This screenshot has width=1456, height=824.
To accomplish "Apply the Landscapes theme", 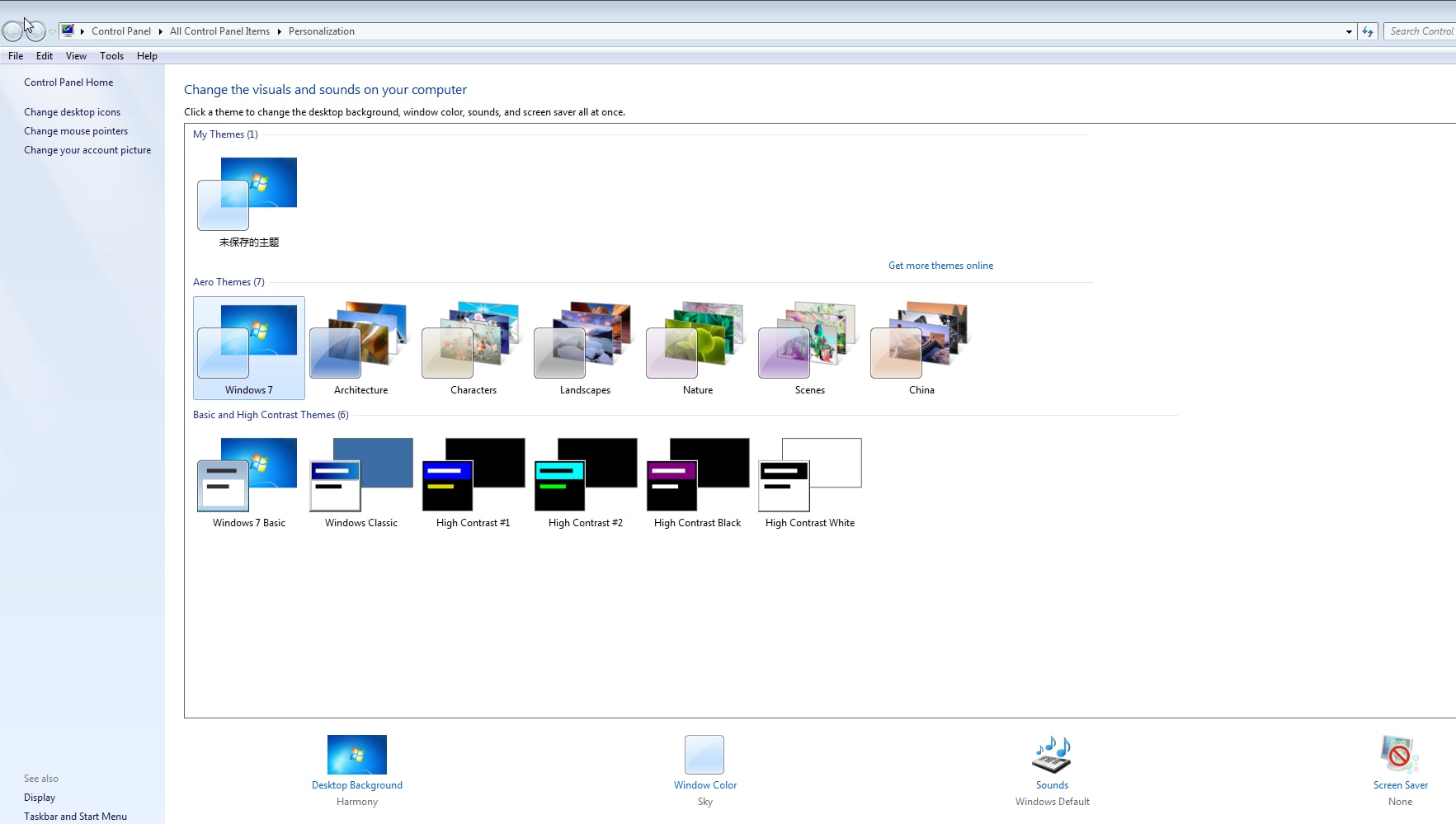I will 585,348.
